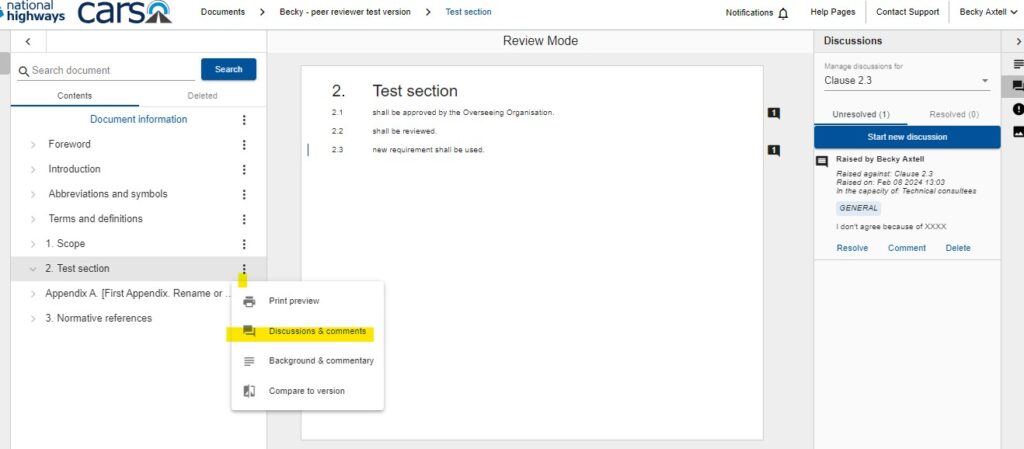Open three-dot menu for Document information
This screenshot has height=449, width=1024.
(x=244, y=120)
